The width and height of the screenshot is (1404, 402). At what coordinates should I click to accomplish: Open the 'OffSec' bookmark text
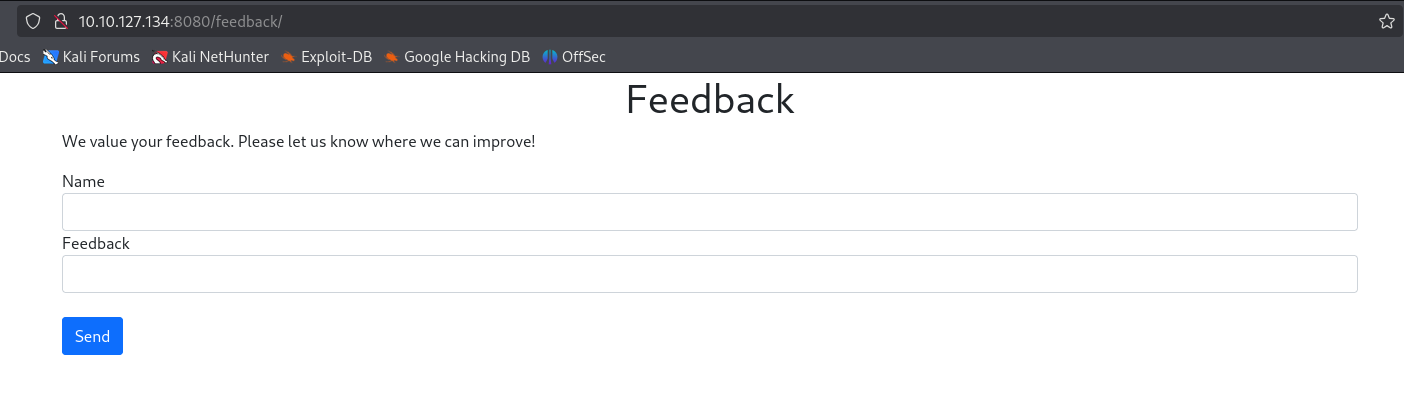(x=584, y=57)
